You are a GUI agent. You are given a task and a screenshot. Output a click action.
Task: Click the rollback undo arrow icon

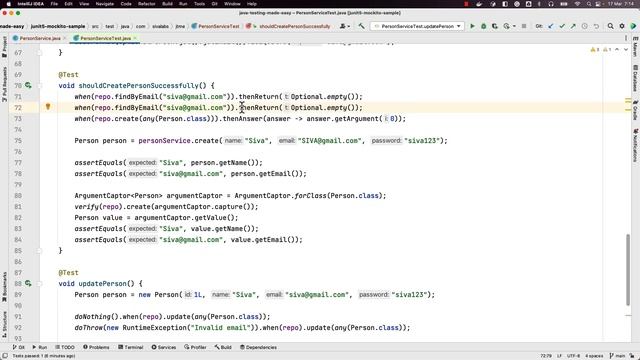coord(596,26)
